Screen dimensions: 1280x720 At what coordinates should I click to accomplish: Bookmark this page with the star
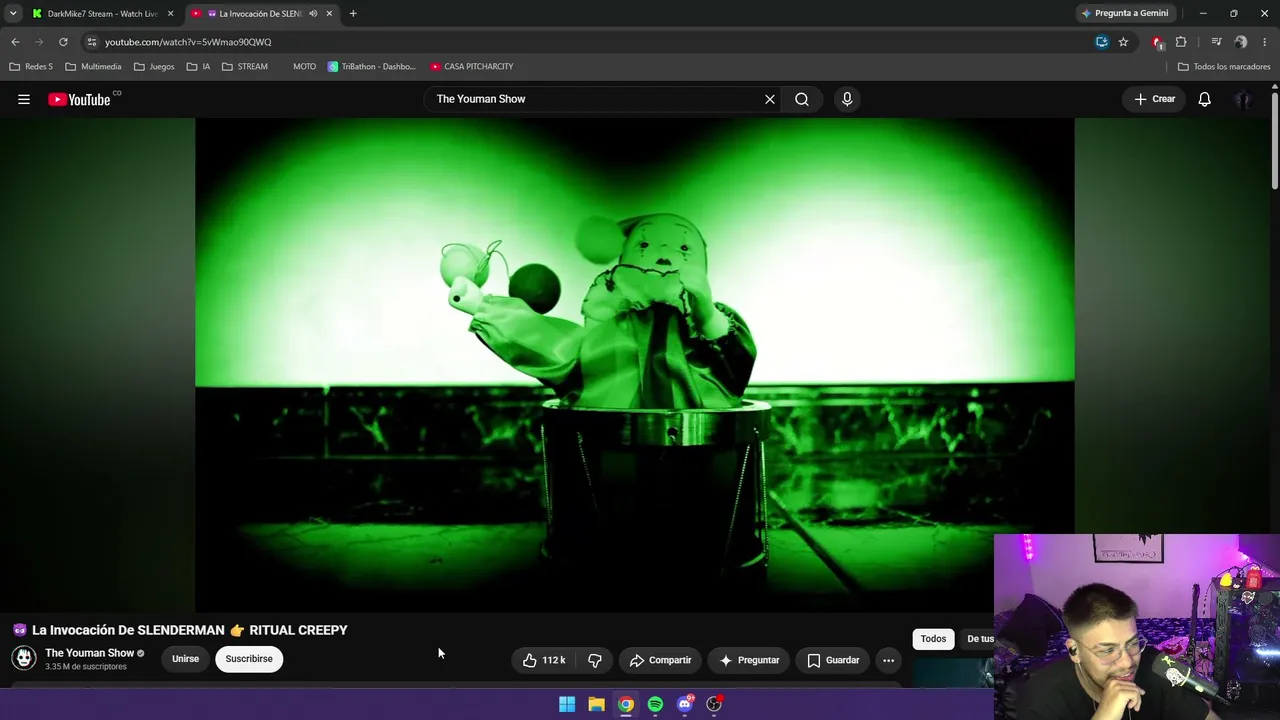tap(1123, 42)
